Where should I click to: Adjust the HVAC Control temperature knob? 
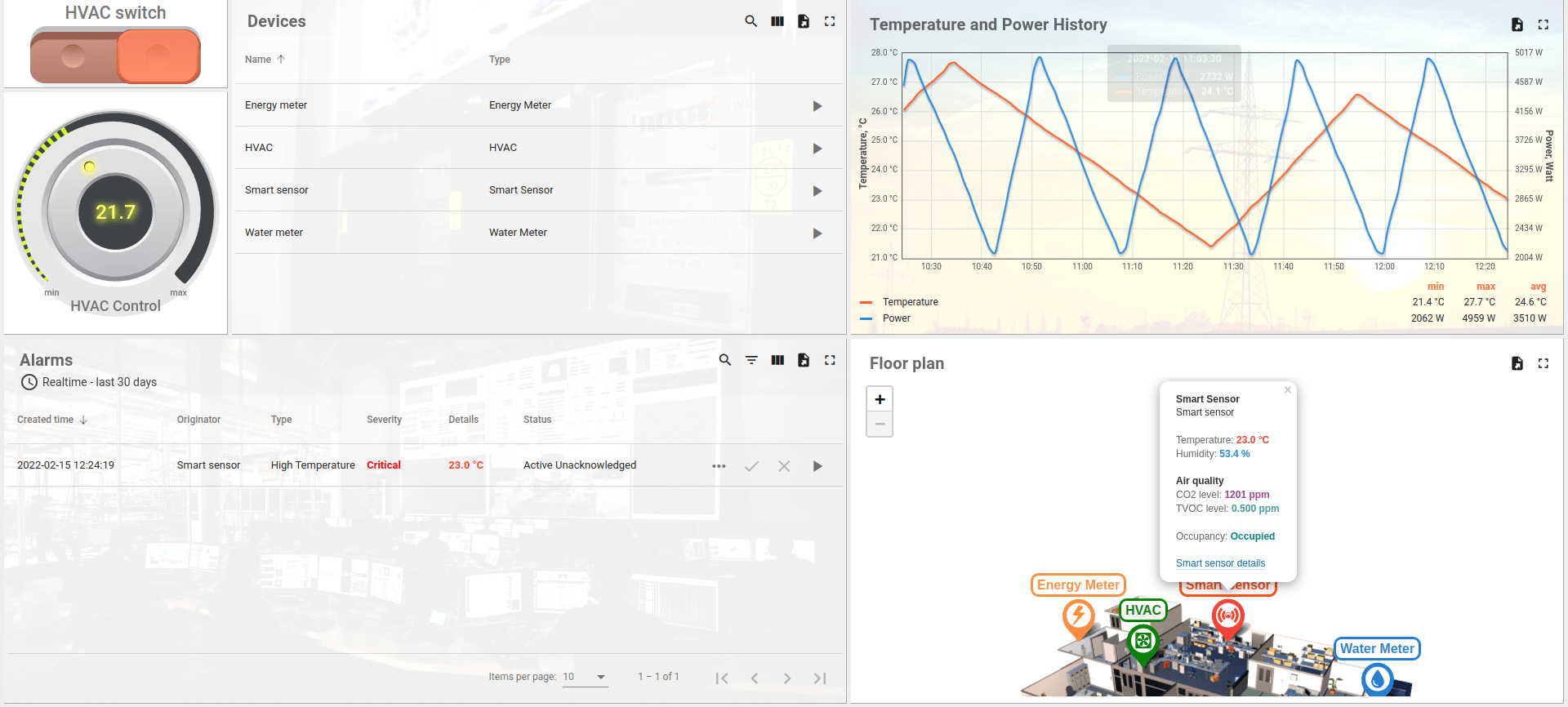tap(115, 211)
